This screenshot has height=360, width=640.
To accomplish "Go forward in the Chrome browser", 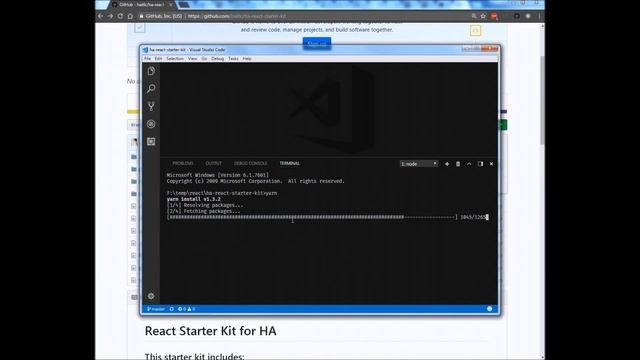I will click(110, 16).
